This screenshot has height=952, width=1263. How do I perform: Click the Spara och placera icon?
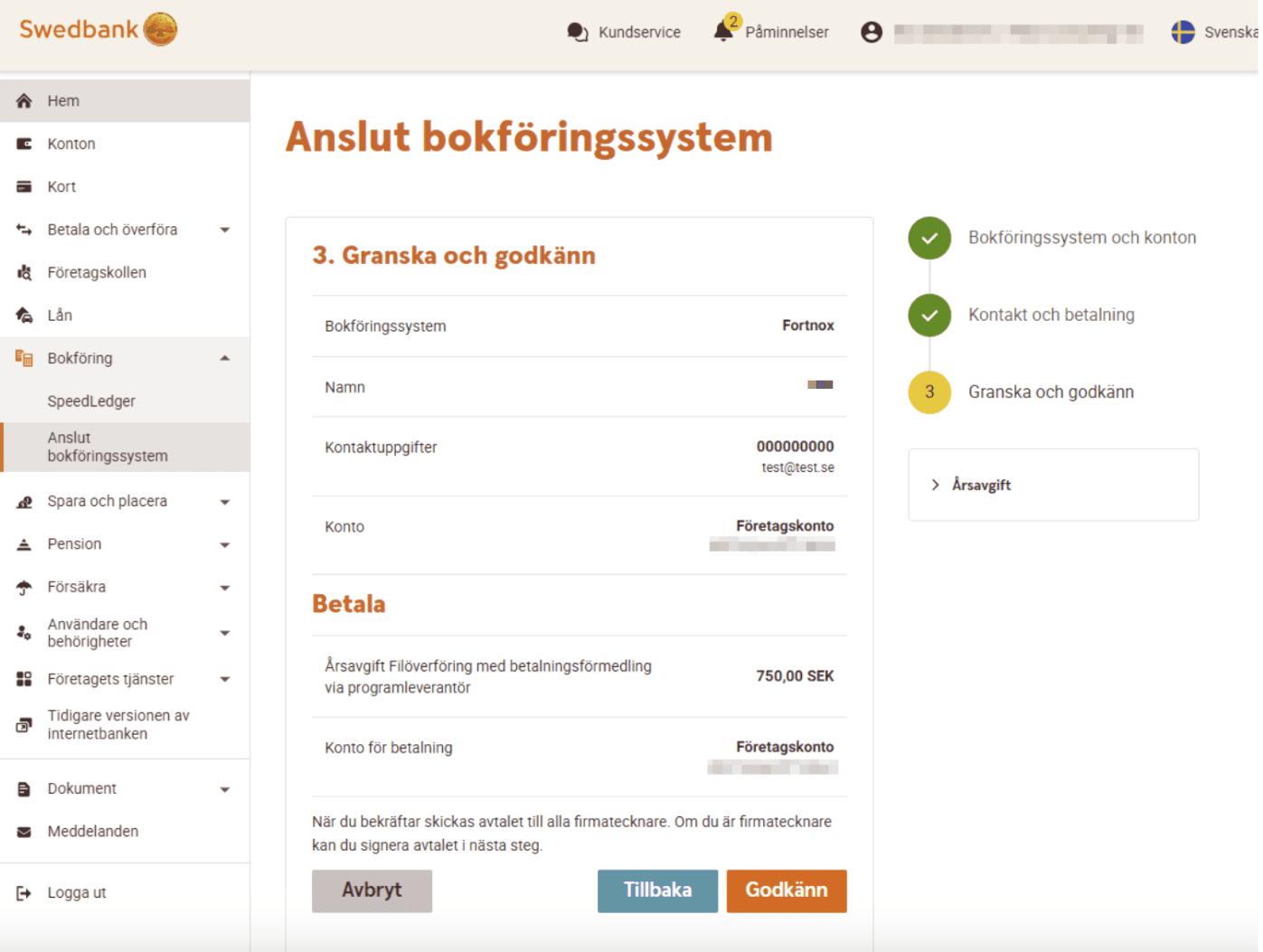point(24,501)
